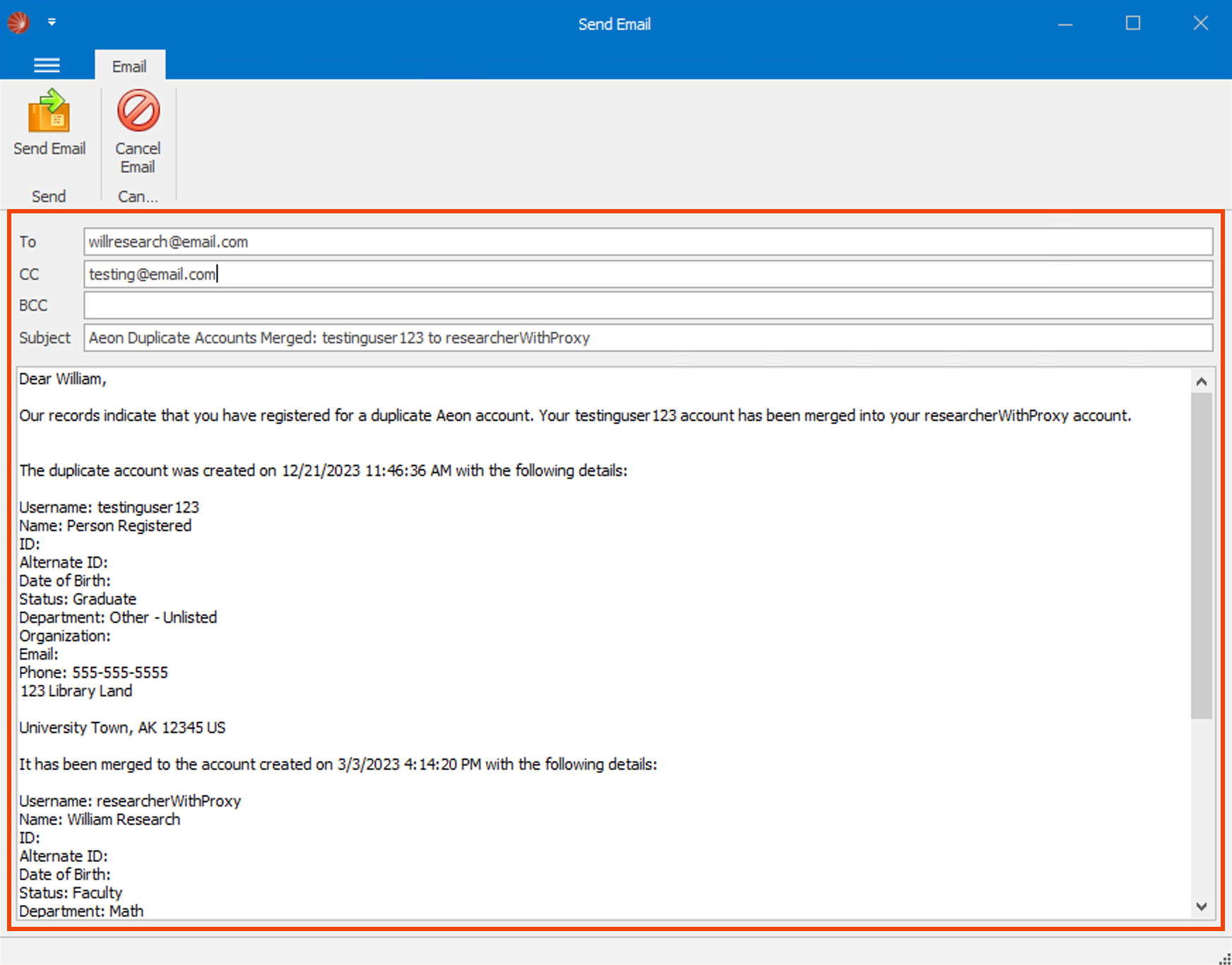Click inside the To address field
Viewport: 1232px width, 965px height.
click(494, 242)
